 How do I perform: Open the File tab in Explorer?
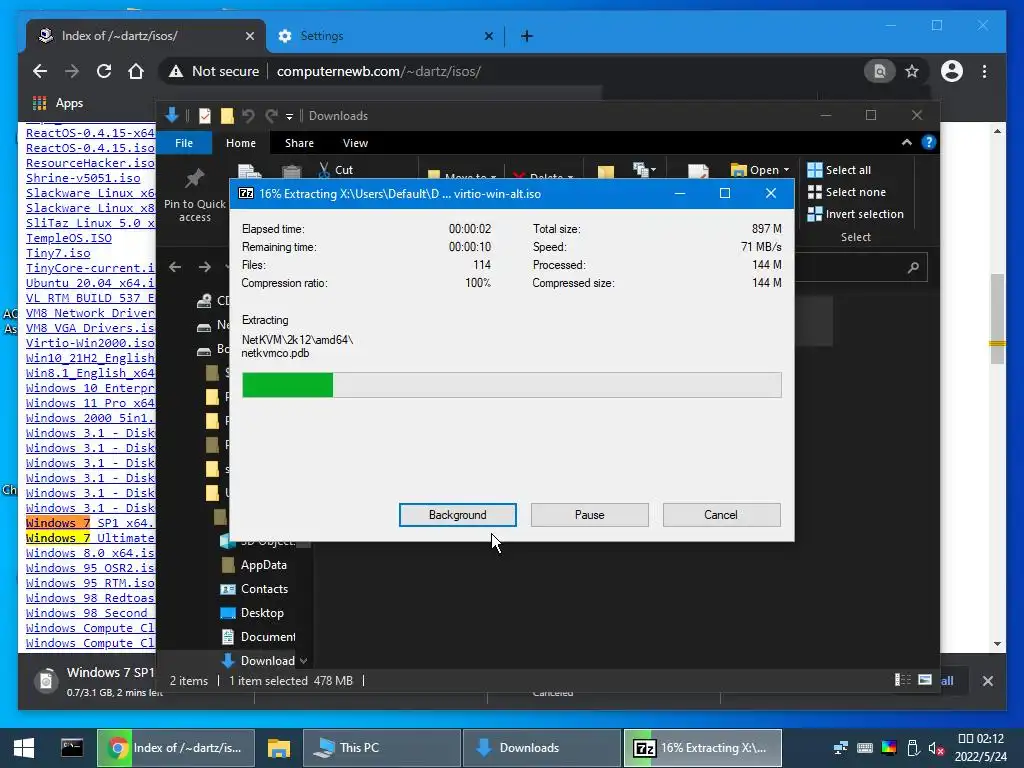184,143
